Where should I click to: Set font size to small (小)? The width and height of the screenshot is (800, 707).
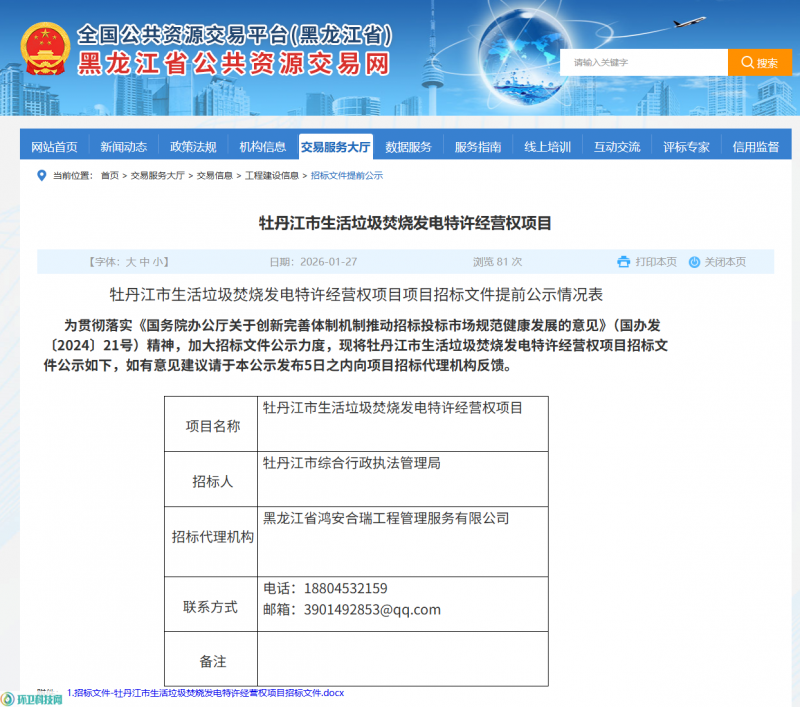[x=159, y=262]
